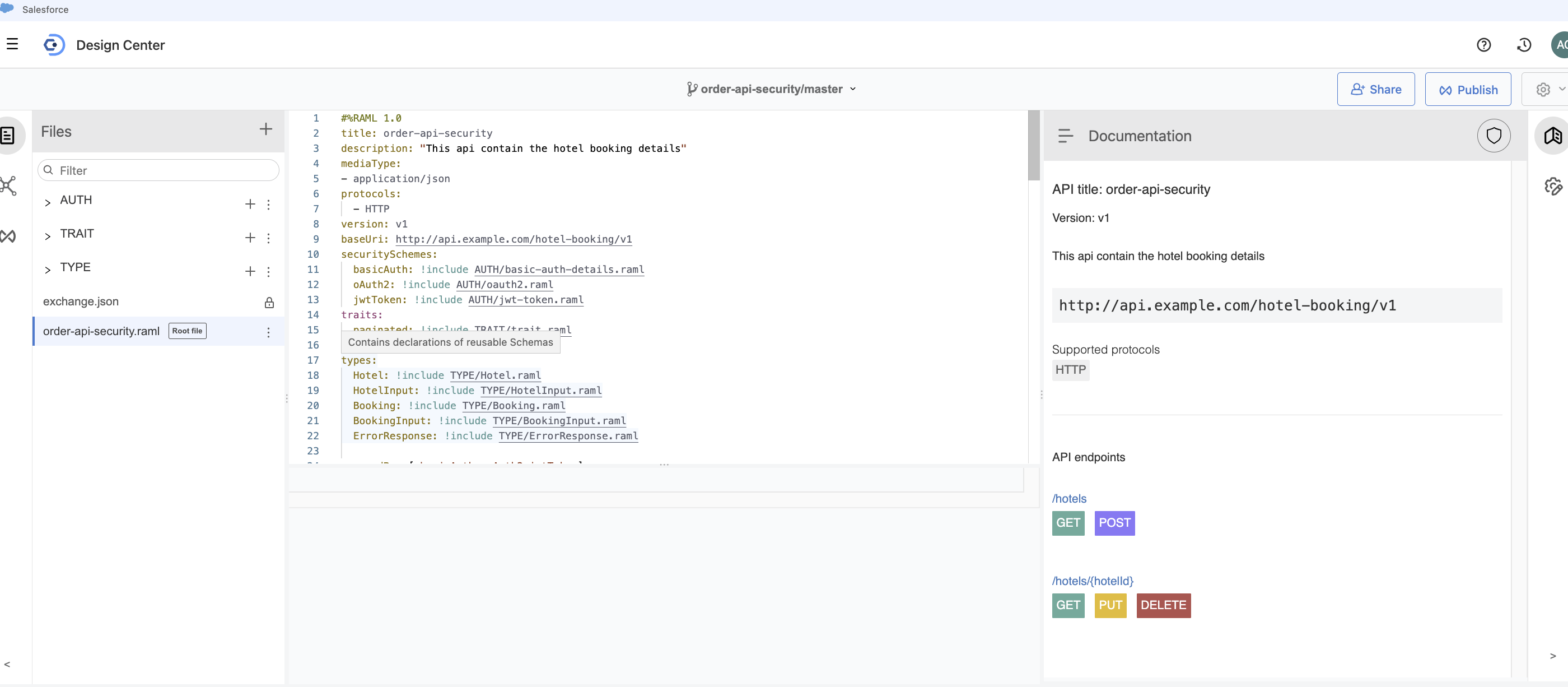Toggle the Documentation outline menu icon
1568x687 pixels.
point(1065,136)
